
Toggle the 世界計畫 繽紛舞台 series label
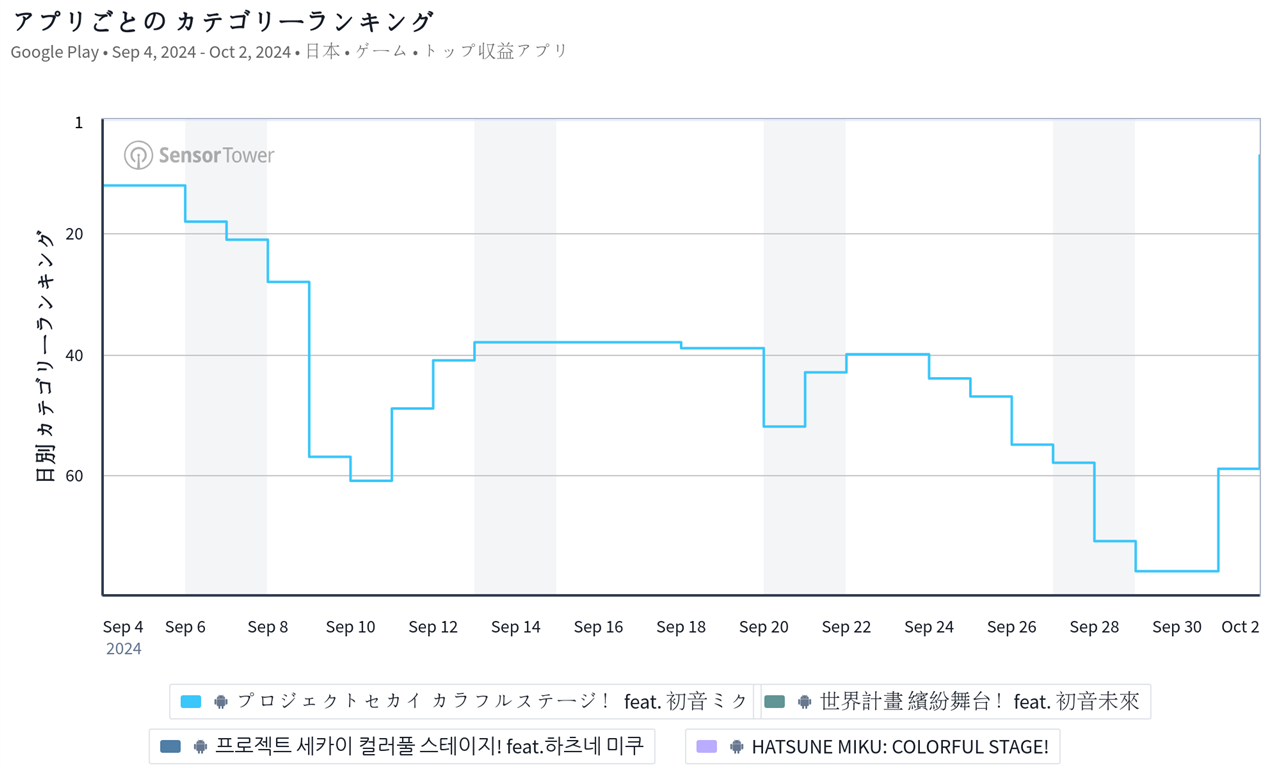pyautogui.click(x=979, y=702)
